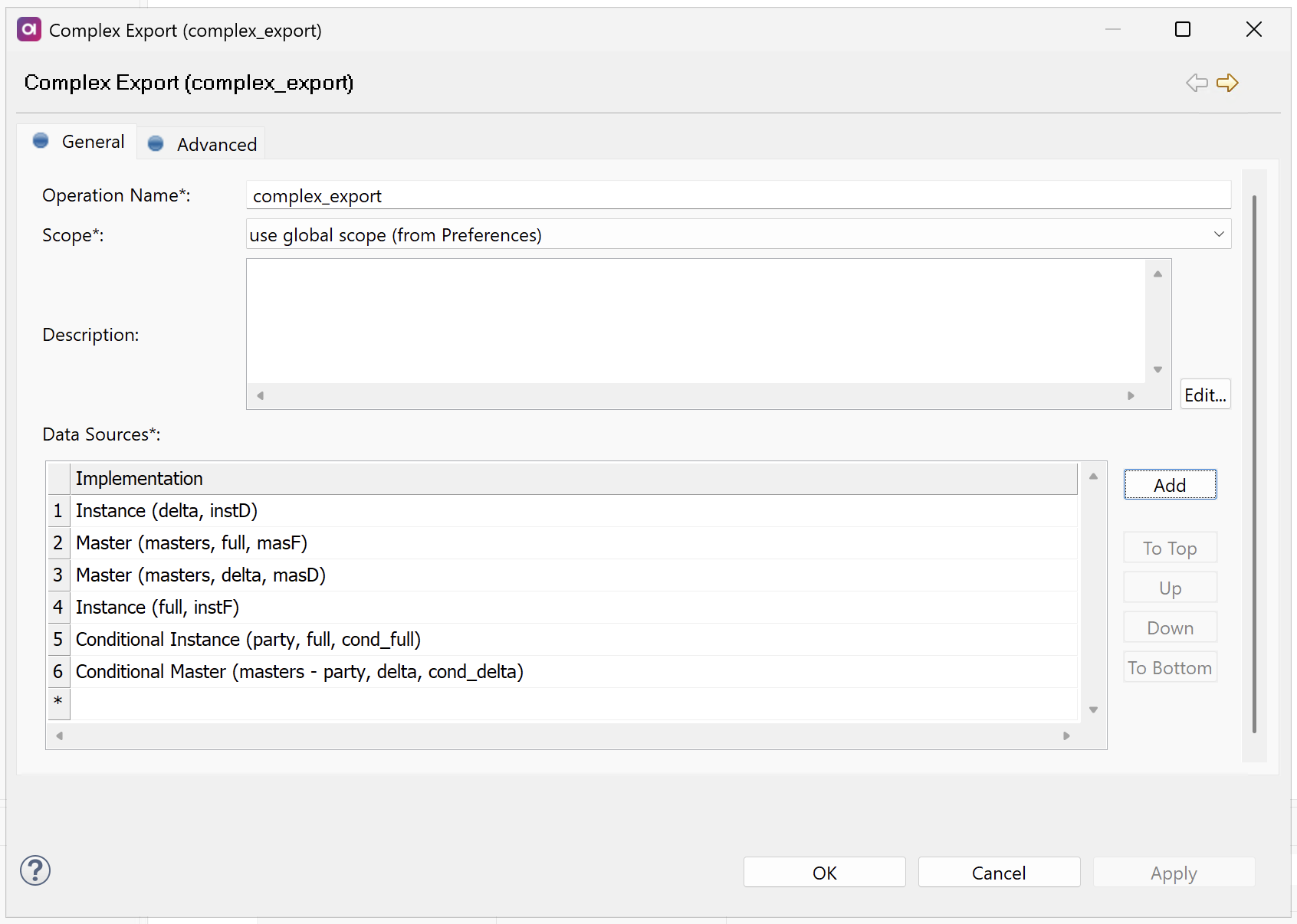Click inside the Operation Name field
This screenshot has width=1297, height=924.
737,195
